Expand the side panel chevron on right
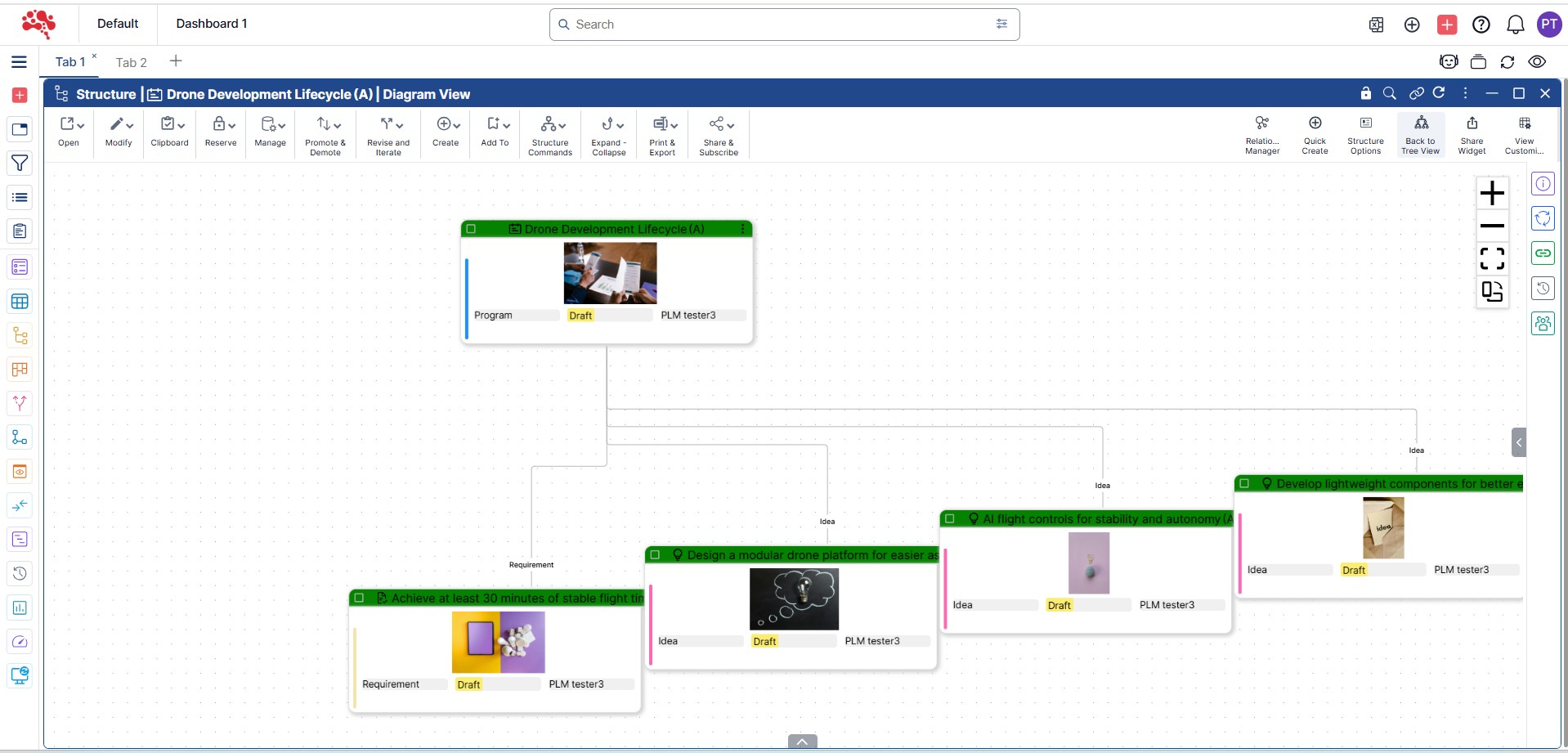1568x753 pixels. [x=1518, y=442]
